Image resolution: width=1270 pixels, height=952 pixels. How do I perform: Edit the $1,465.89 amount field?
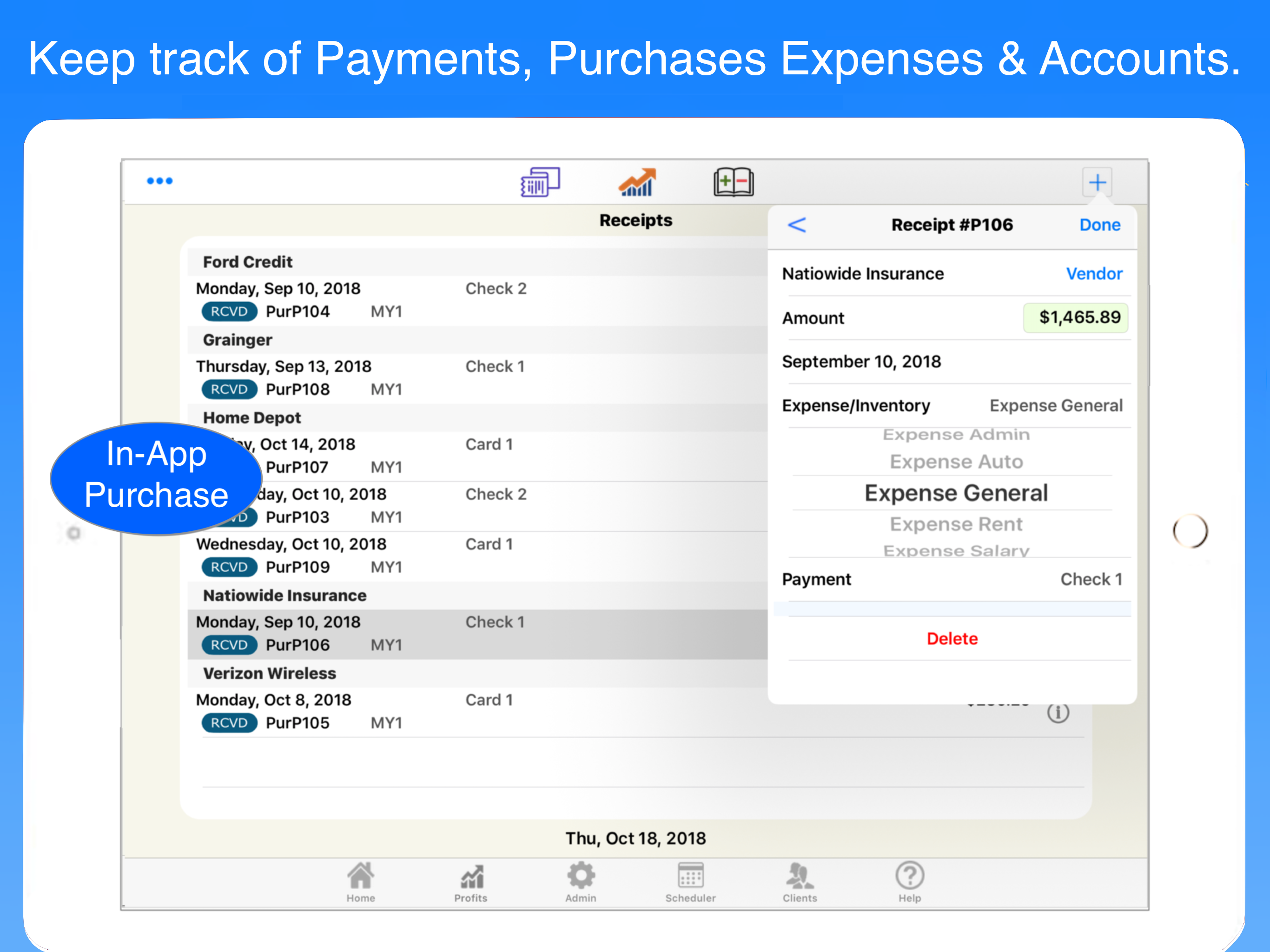1075,317
